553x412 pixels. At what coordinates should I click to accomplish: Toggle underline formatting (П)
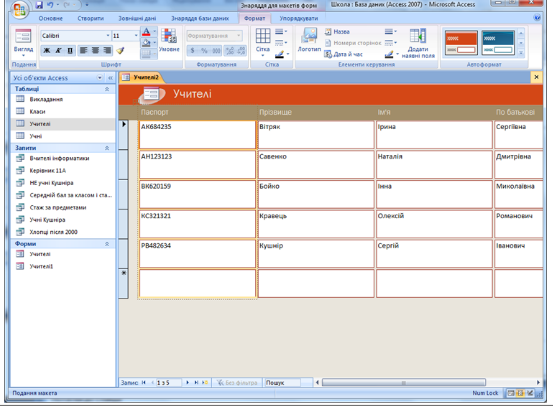coord(70,50)
